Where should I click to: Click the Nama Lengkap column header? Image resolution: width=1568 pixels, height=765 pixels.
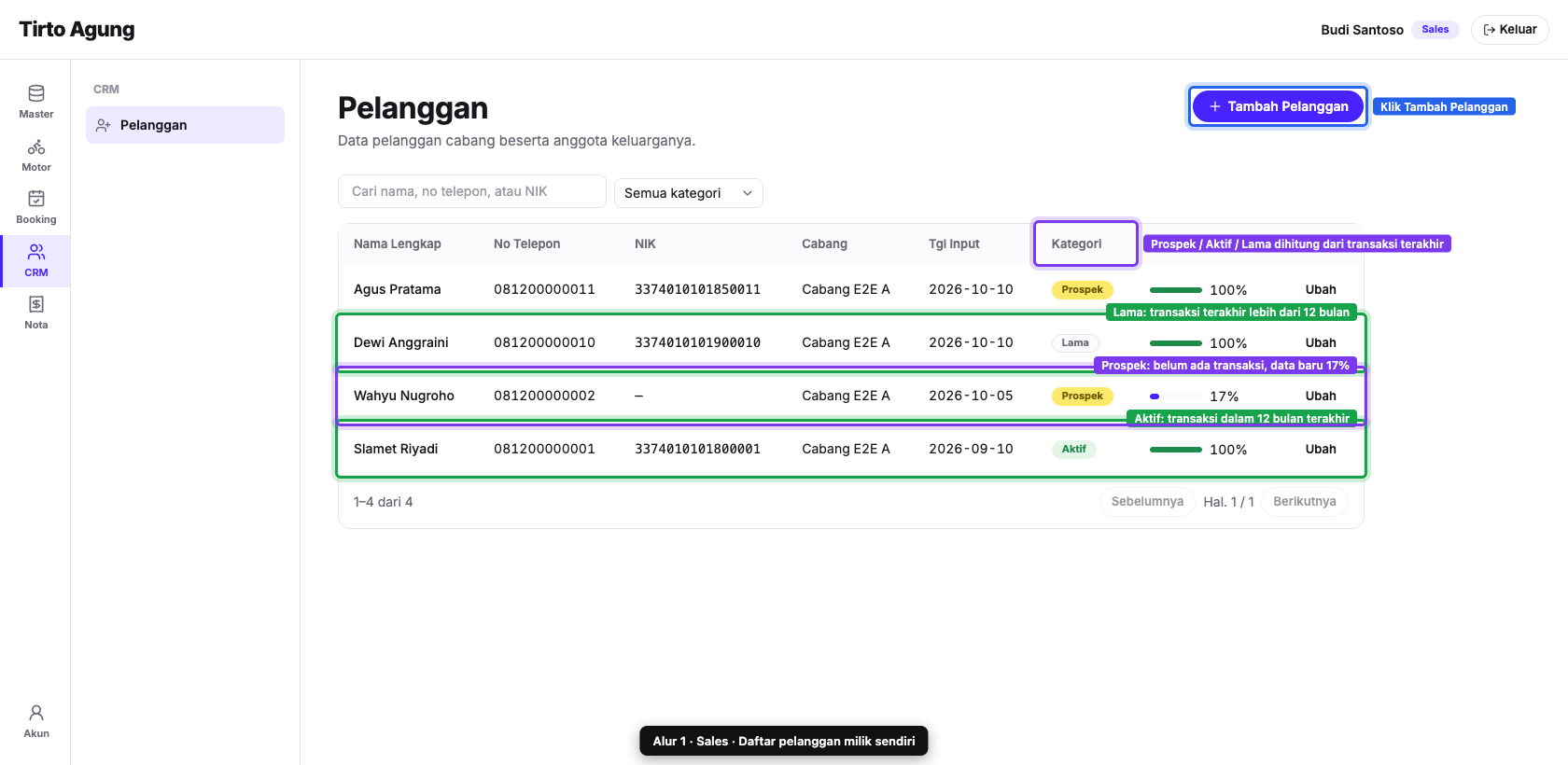398,244
